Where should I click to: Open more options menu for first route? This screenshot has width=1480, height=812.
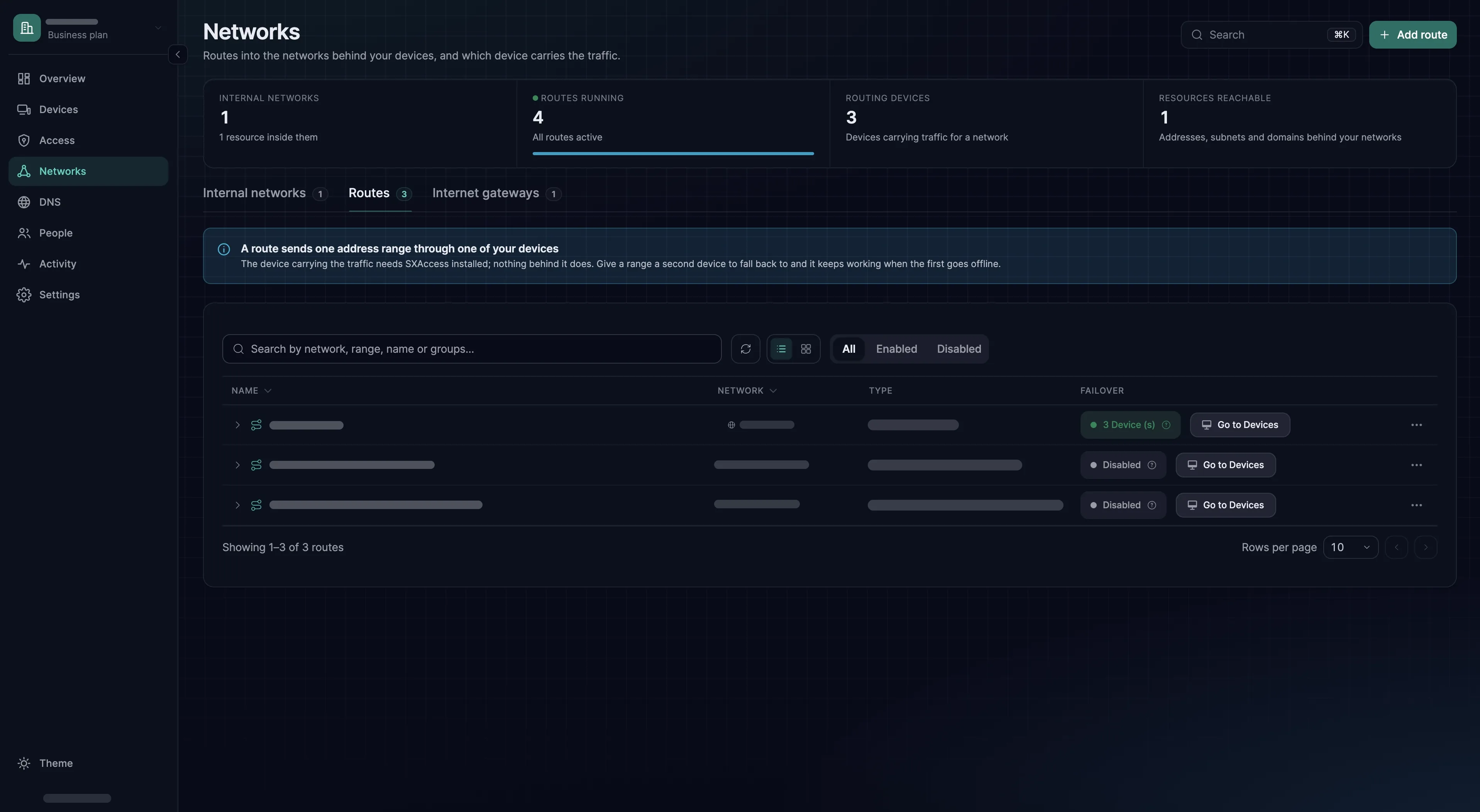[1416, 426]
